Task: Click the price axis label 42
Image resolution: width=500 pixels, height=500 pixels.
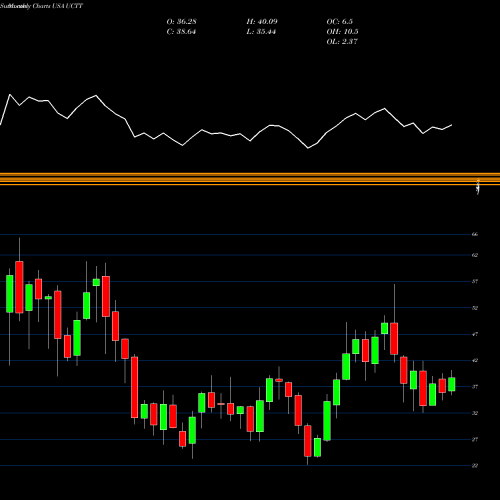Action: pyautogui.click(x=475, y=360)
